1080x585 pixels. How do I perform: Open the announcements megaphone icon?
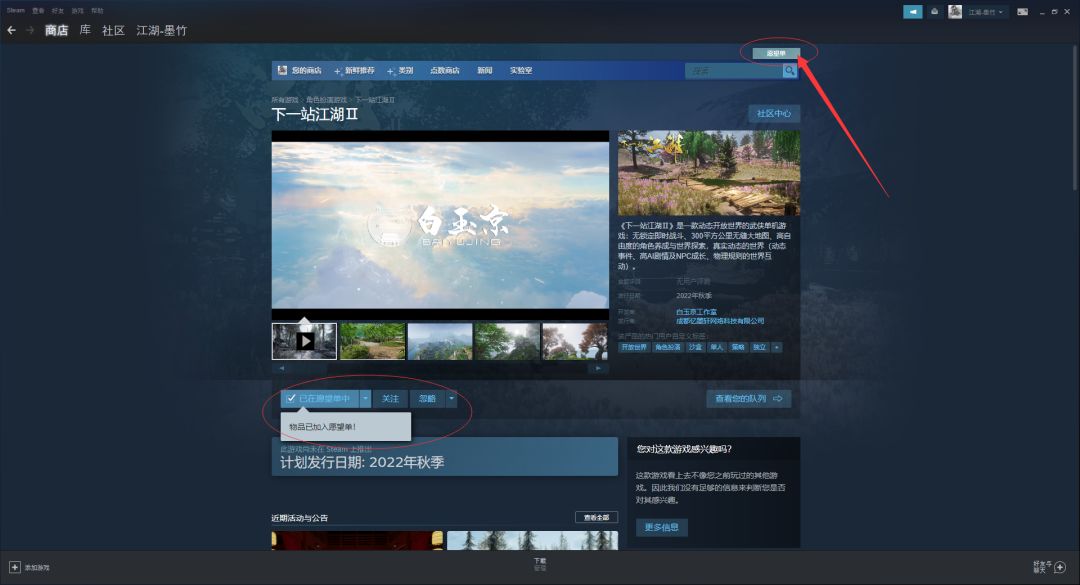[x=913, y=12]
